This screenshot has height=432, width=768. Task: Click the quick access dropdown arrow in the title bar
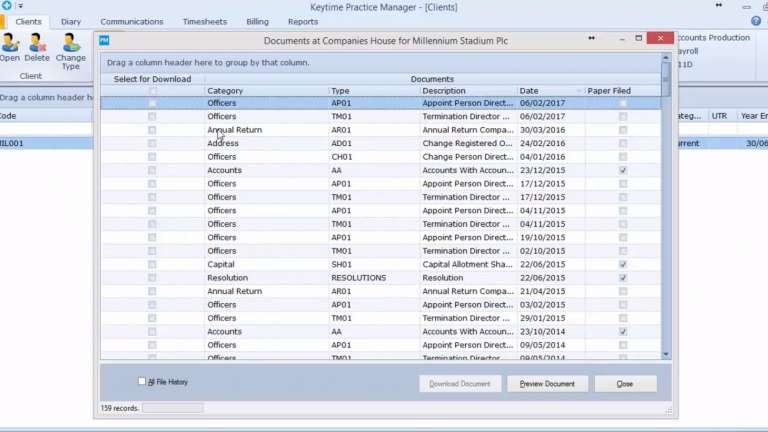click(x=21, y=6)
